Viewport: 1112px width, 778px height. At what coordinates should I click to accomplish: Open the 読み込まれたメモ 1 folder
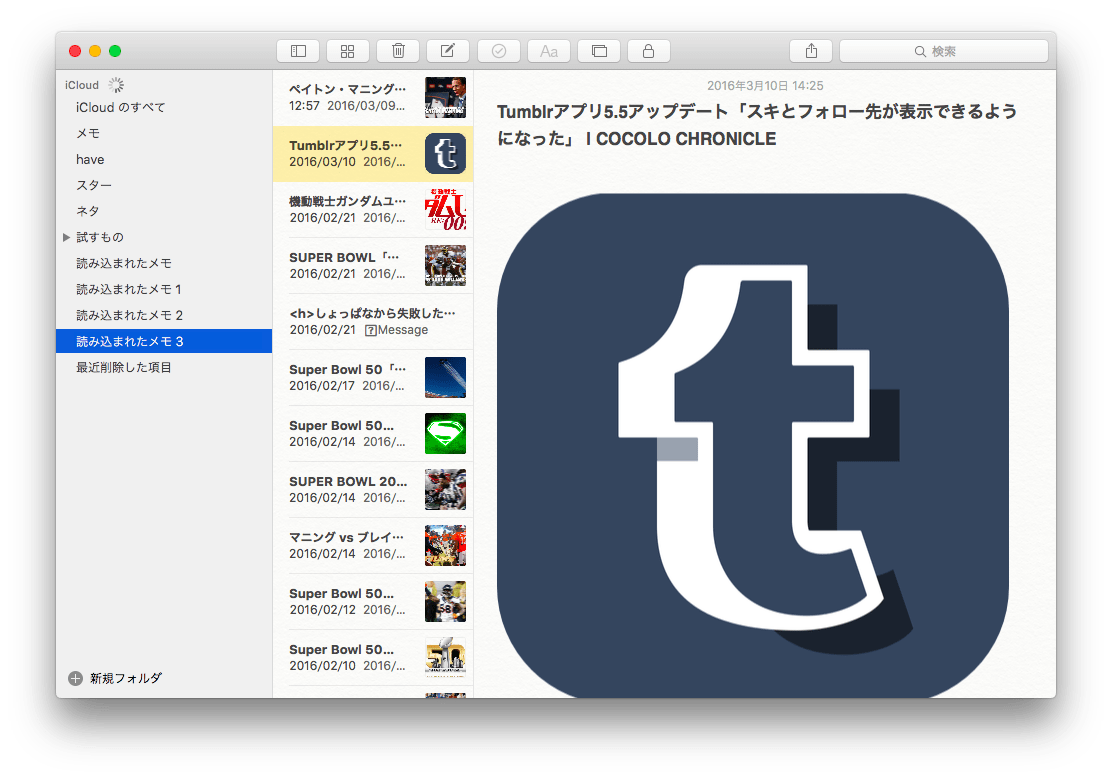click(x=164, y=289)
